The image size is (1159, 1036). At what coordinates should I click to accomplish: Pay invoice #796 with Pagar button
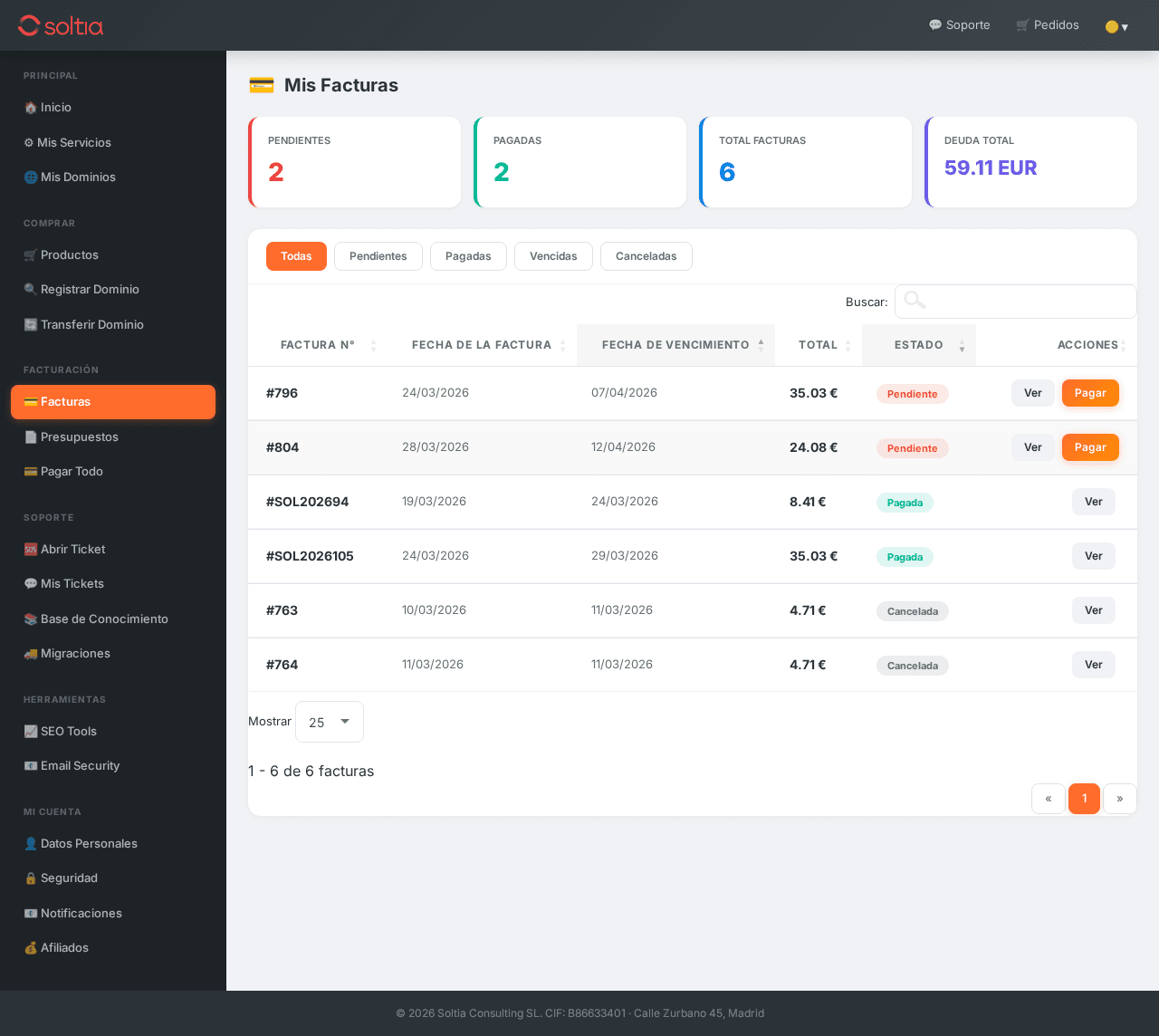[1090, 393]
